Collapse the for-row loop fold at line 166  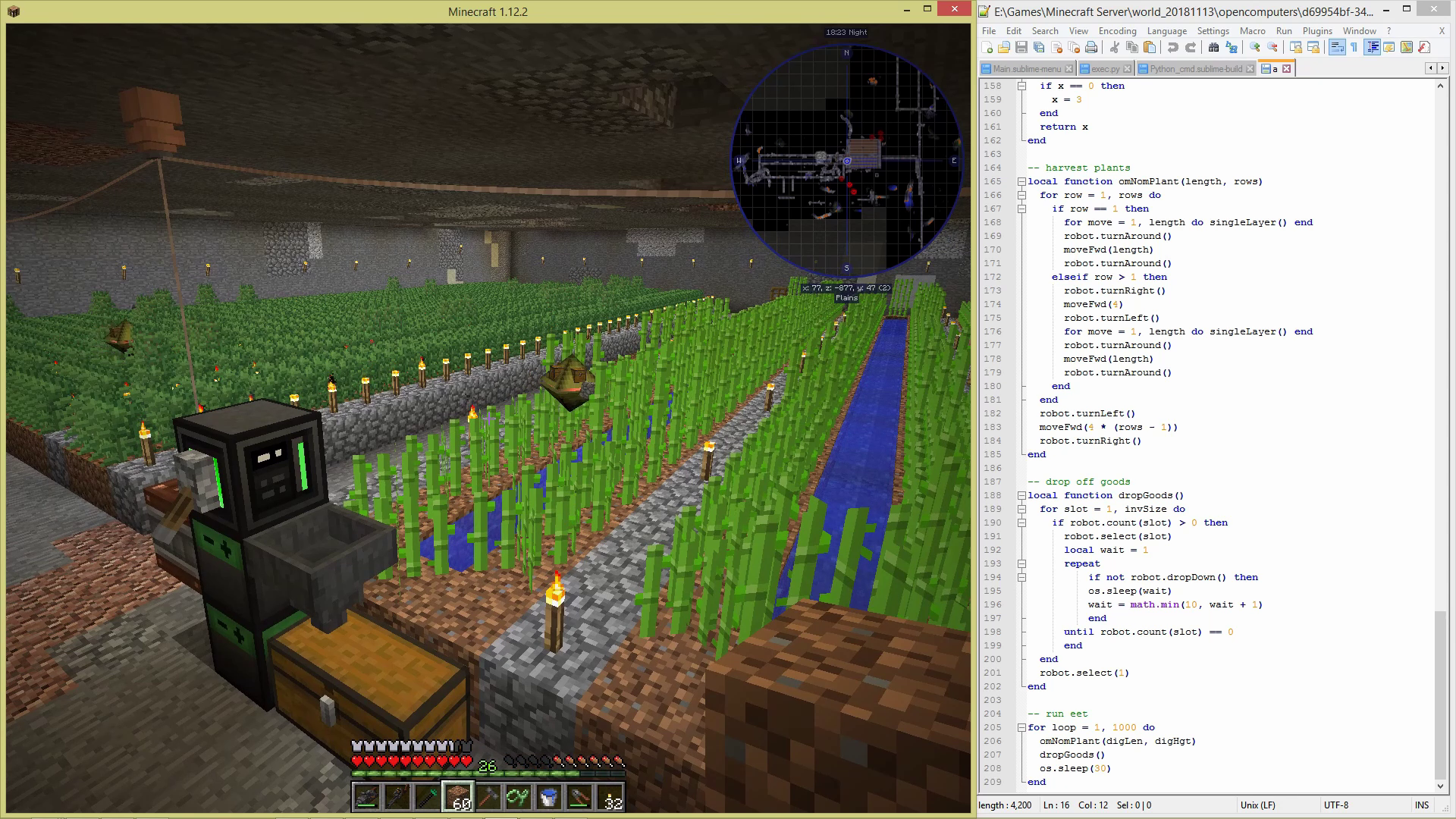tap(1021, 195)
